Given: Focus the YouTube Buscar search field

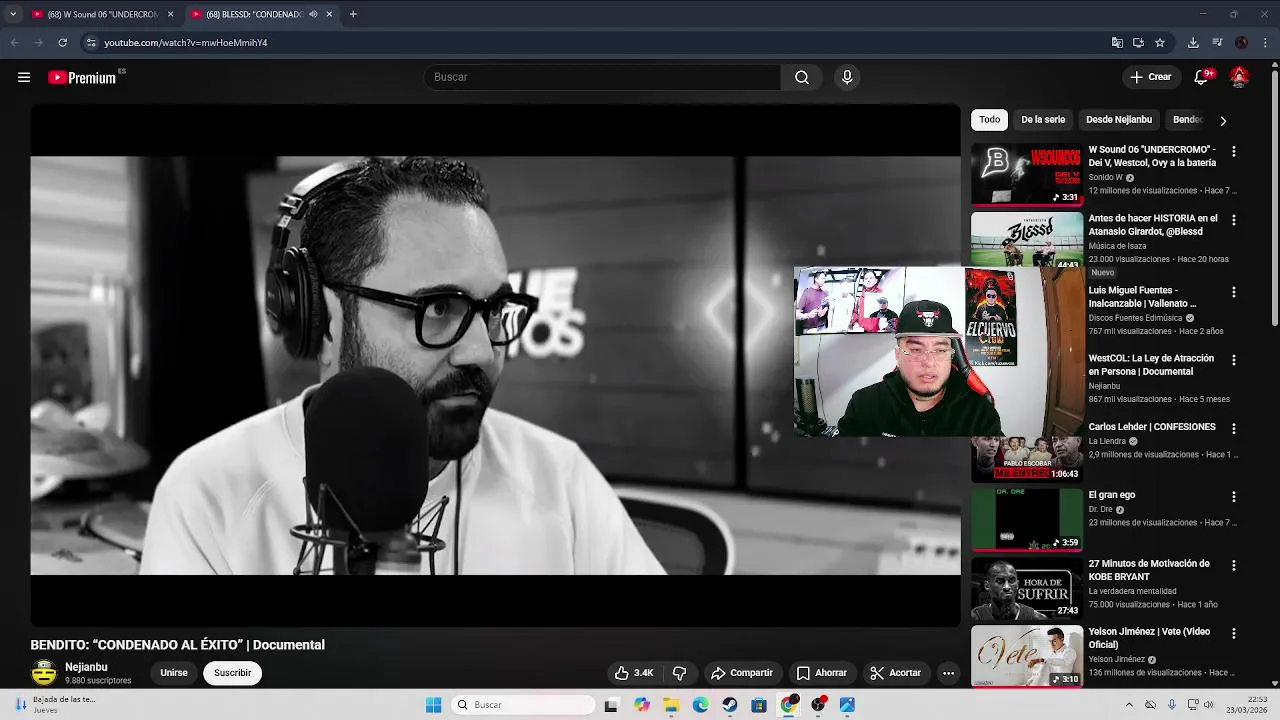Looking at the screenshot, I should 602,77.
